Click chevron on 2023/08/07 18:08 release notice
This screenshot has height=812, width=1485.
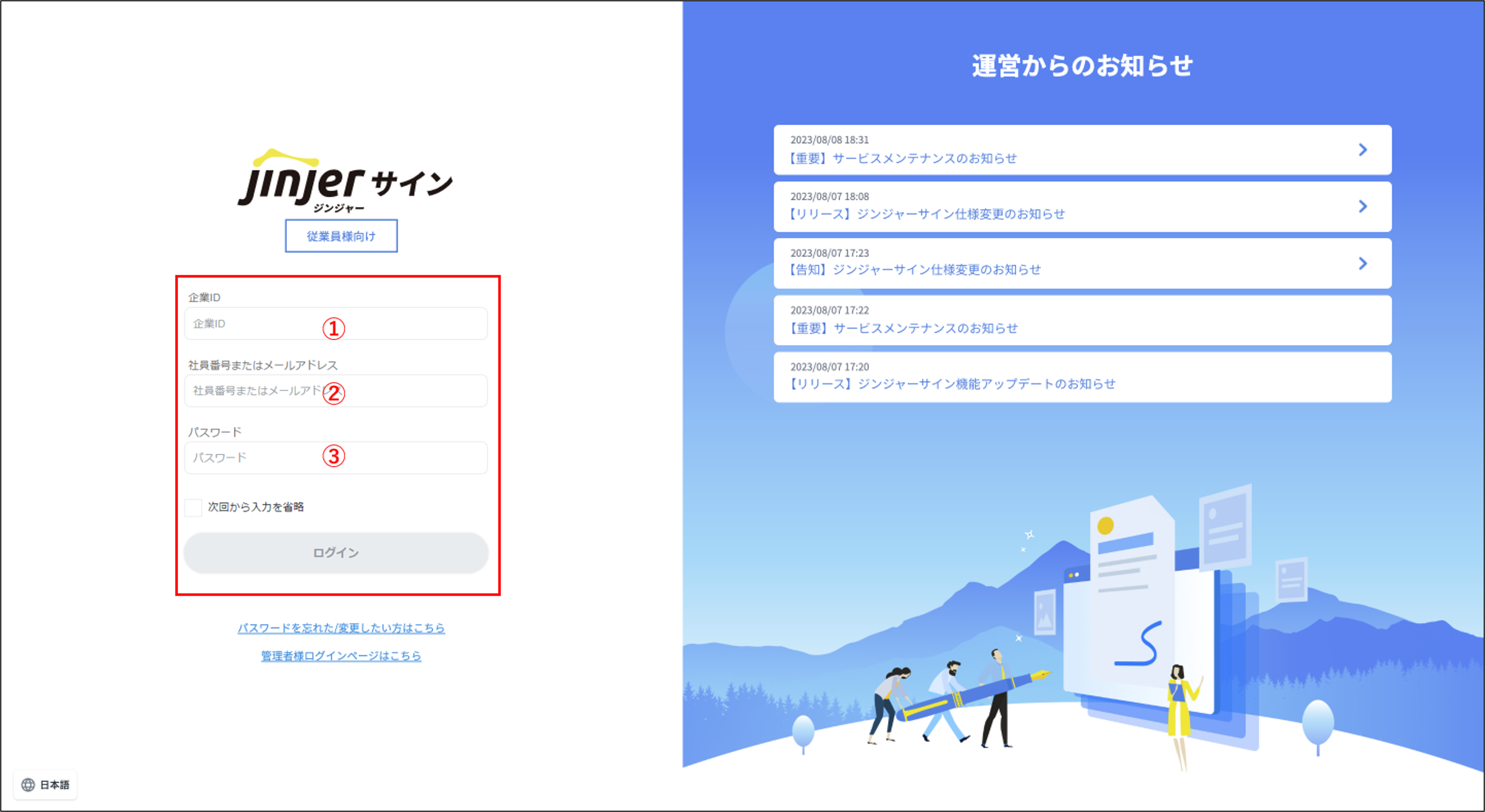pyautogui.click(x=1362, y=206)
